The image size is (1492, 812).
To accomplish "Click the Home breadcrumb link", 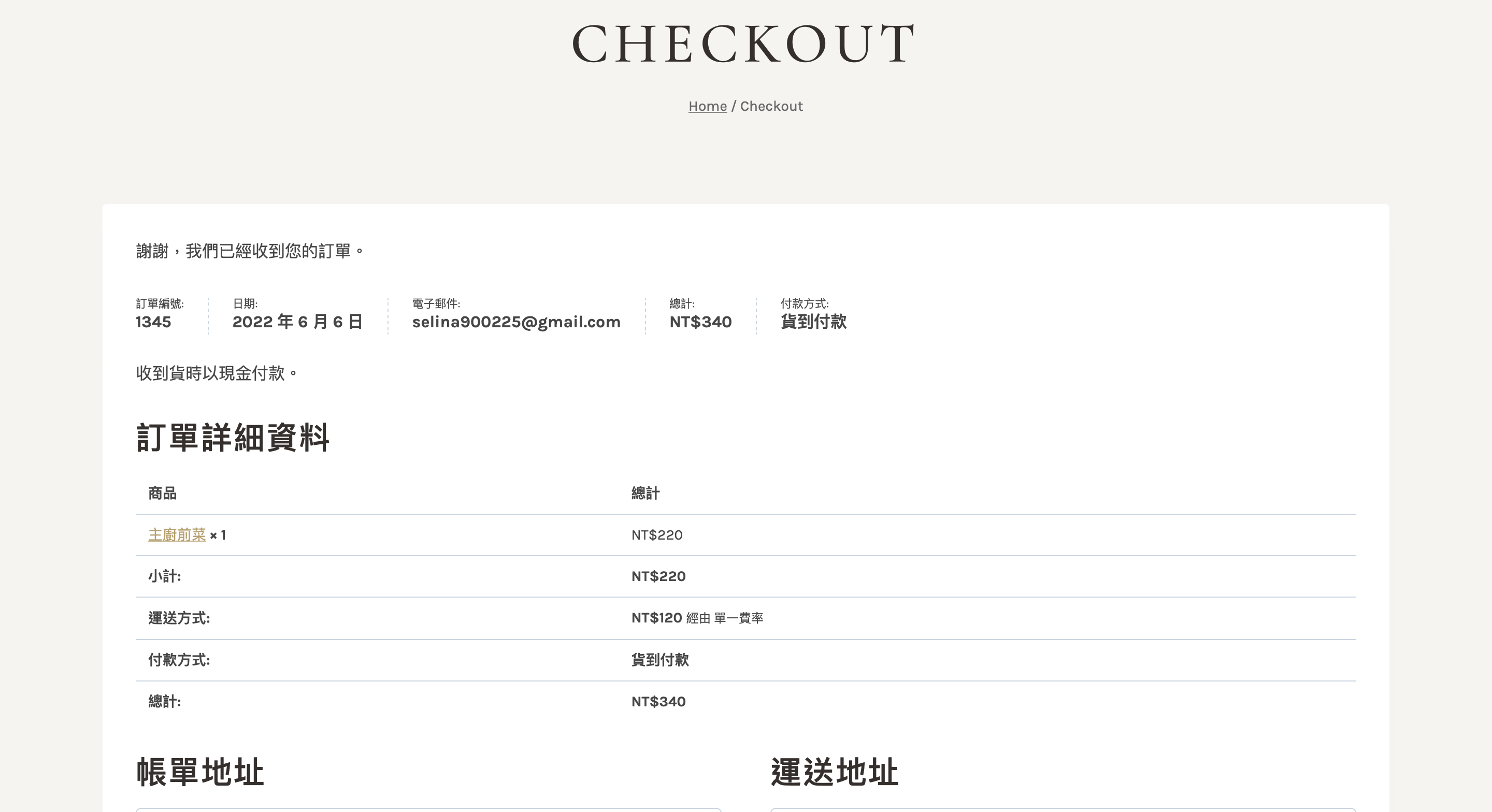I will [707, 106].
